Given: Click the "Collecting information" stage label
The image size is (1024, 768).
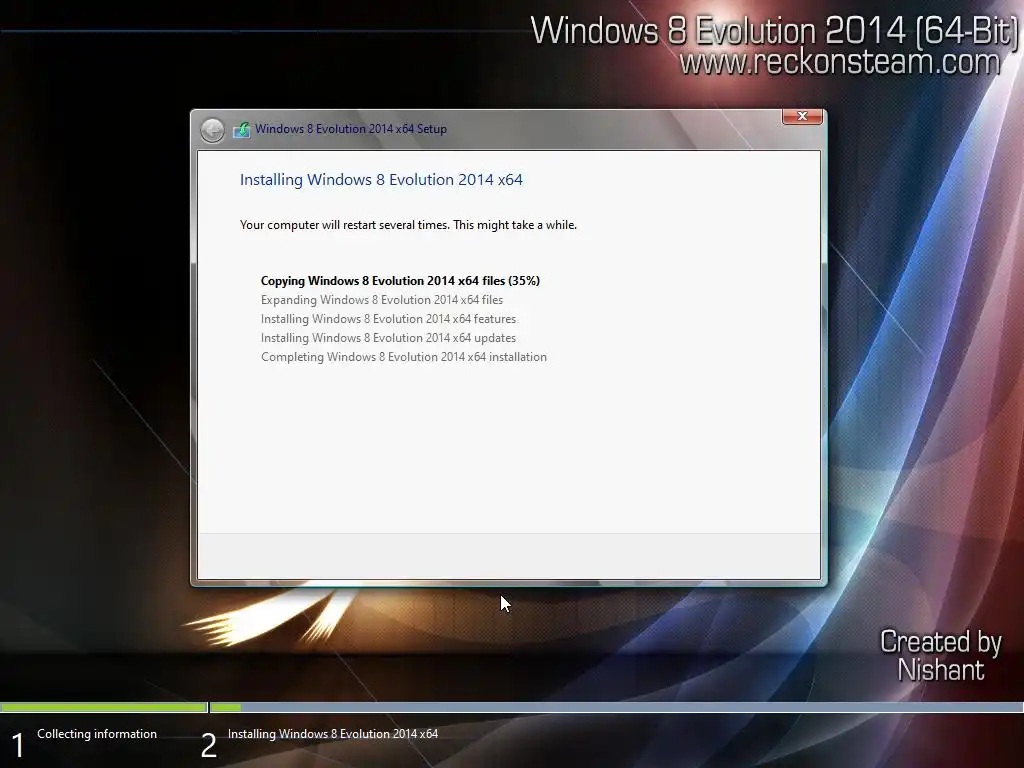Looking at the screenshot, I should [x=97, y=734].
